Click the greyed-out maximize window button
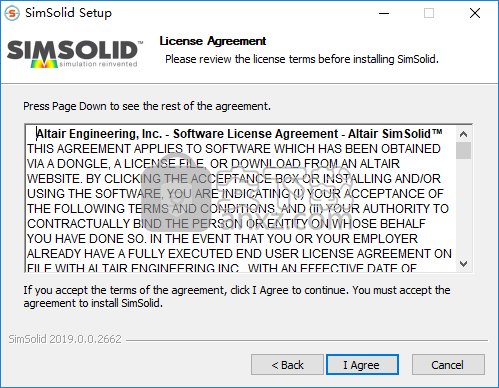Screen dimensions: 499x388 coord(429,13)
